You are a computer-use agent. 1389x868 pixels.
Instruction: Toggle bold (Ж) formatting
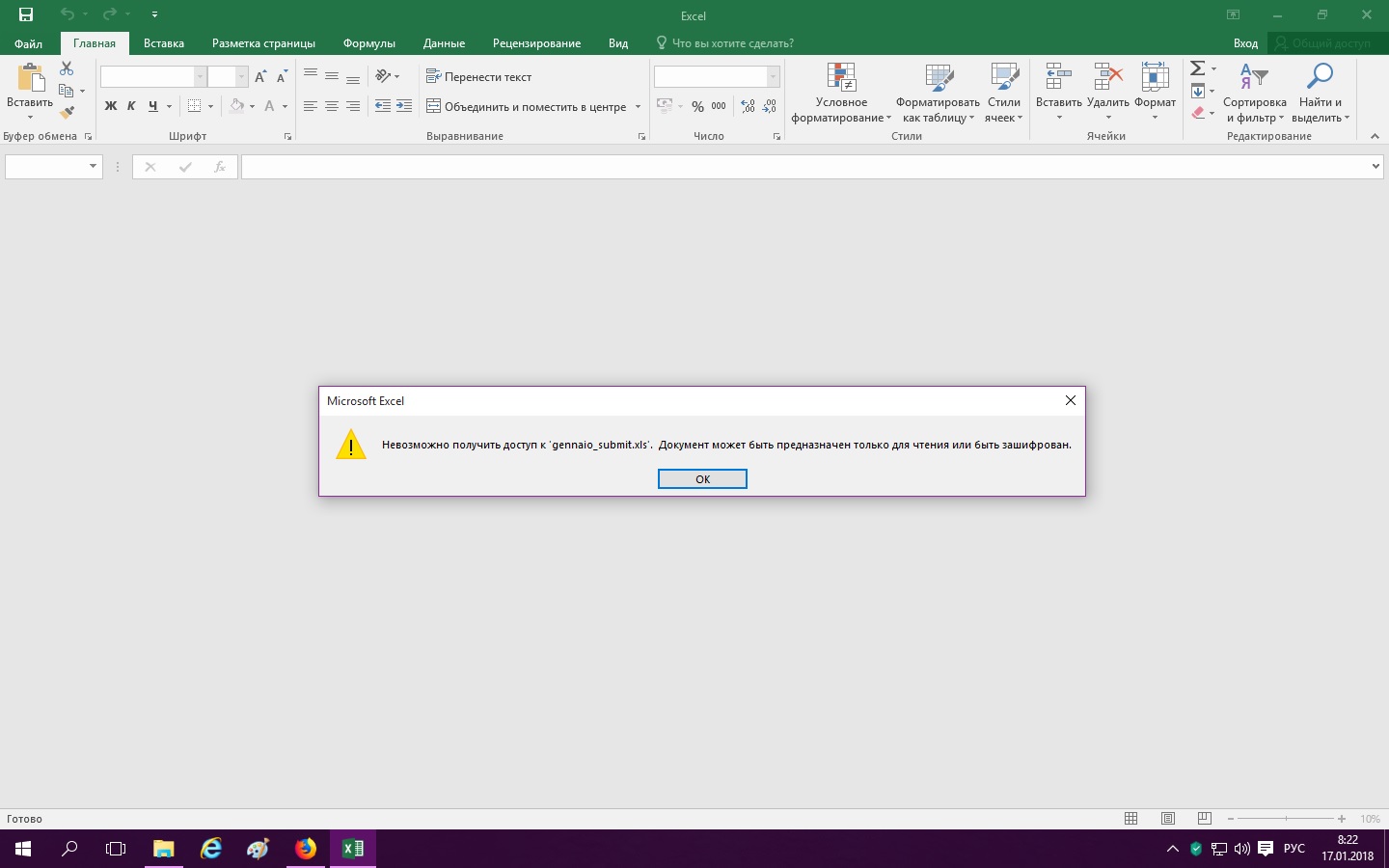tap(110, 106)
